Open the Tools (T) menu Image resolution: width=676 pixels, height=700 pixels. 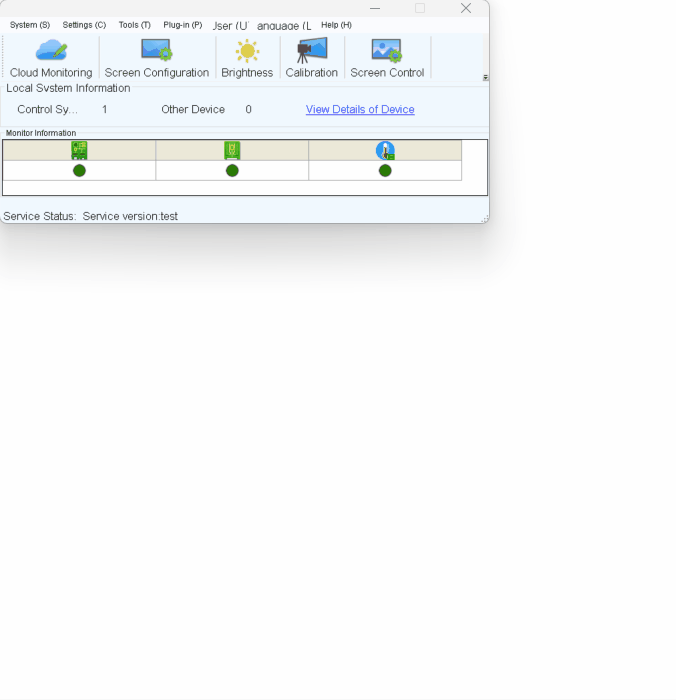tap(134, 25)
